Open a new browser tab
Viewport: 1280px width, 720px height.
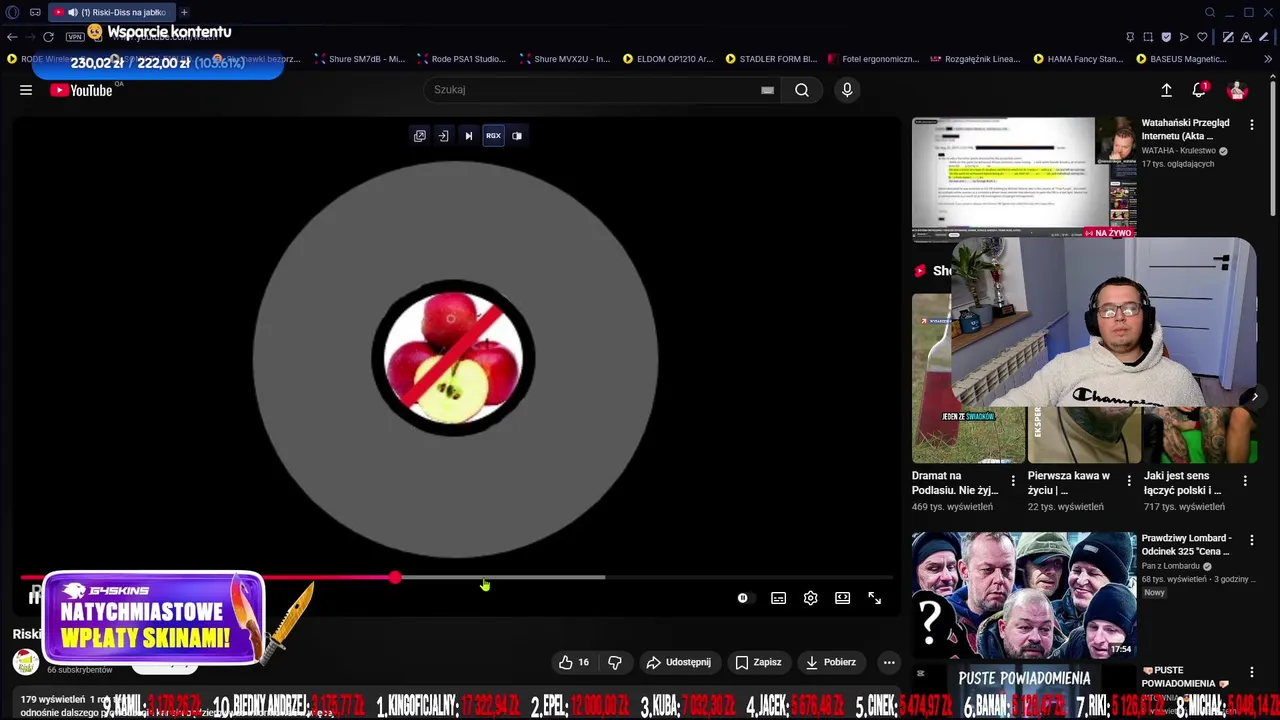coord(184,12)
